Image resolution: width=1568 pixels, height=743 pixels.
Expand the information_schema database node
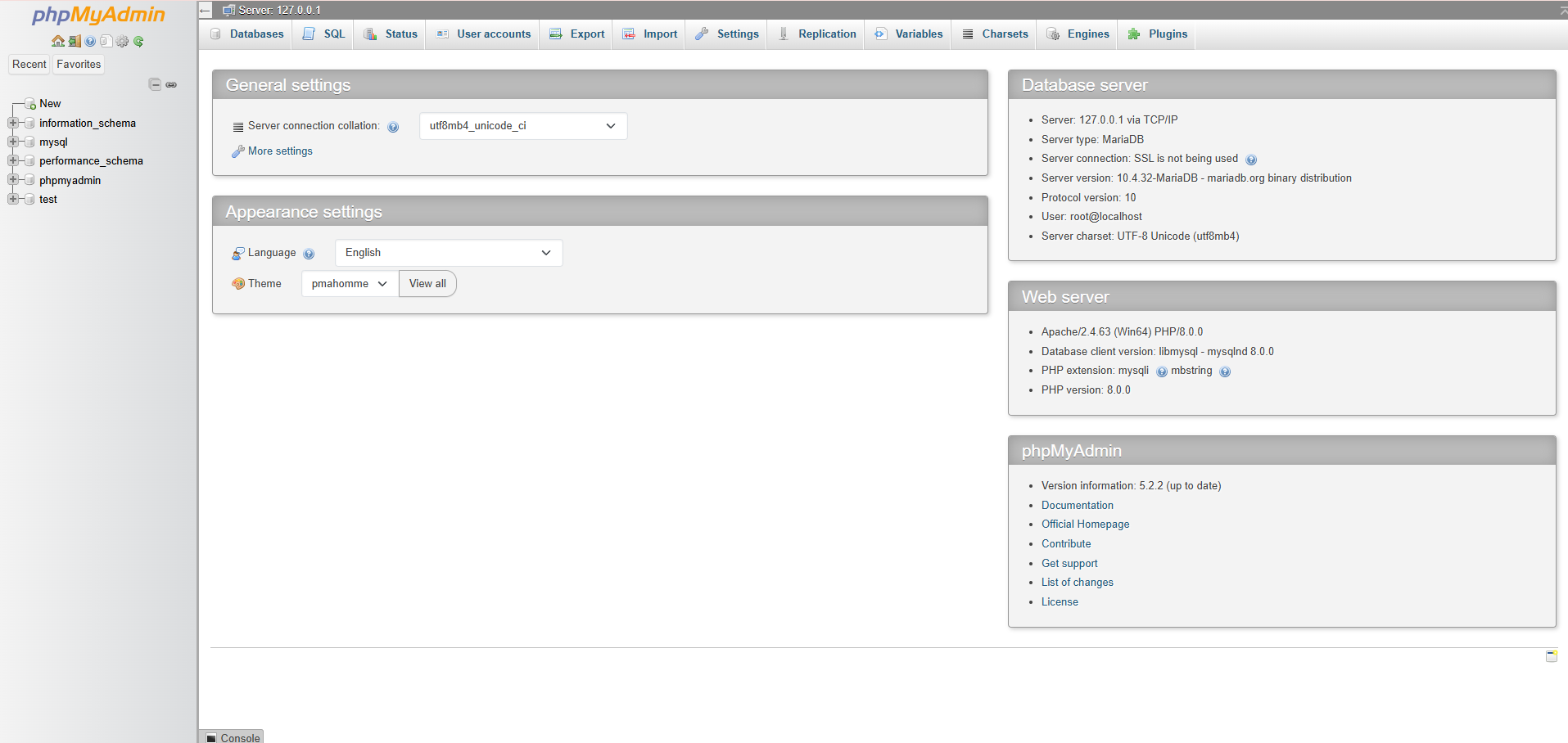pyautogui.click(x=12, y=123)
